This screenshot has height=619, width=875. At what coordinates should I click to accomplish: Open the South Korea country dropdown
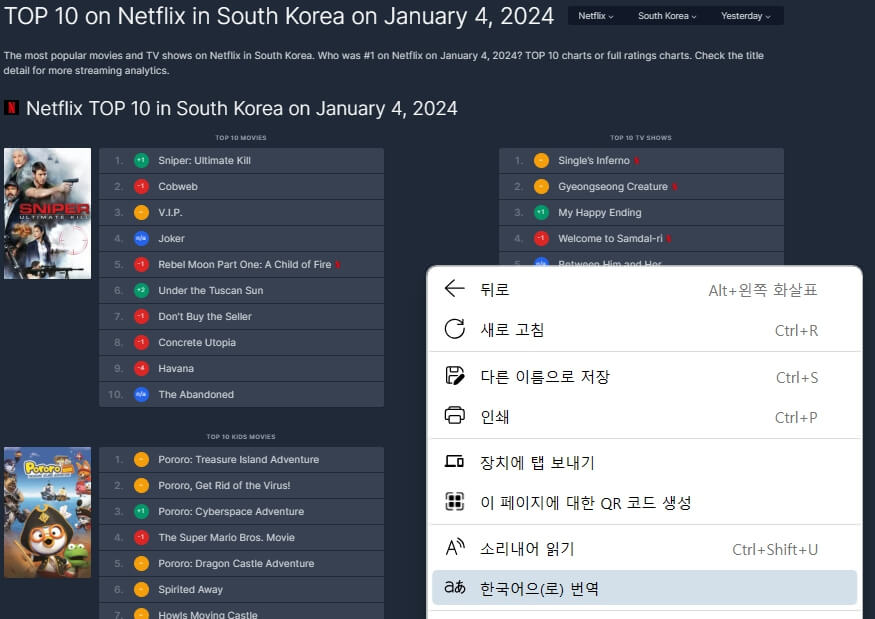[668, 16]
